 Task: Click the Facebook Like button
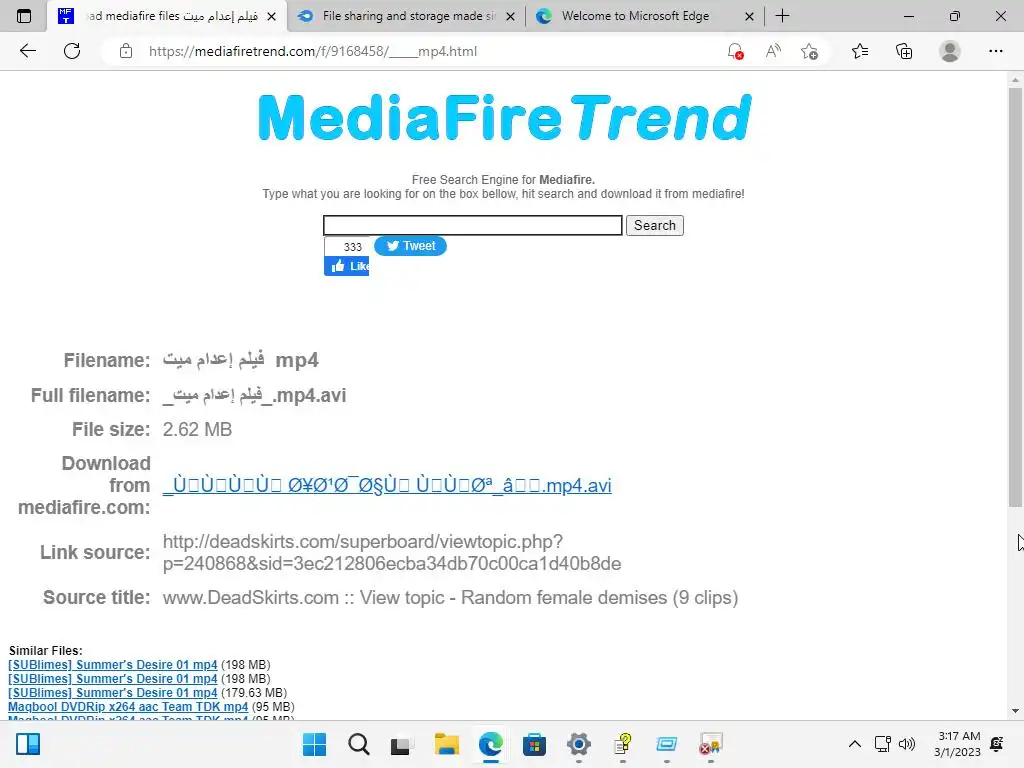coord(347,266)
